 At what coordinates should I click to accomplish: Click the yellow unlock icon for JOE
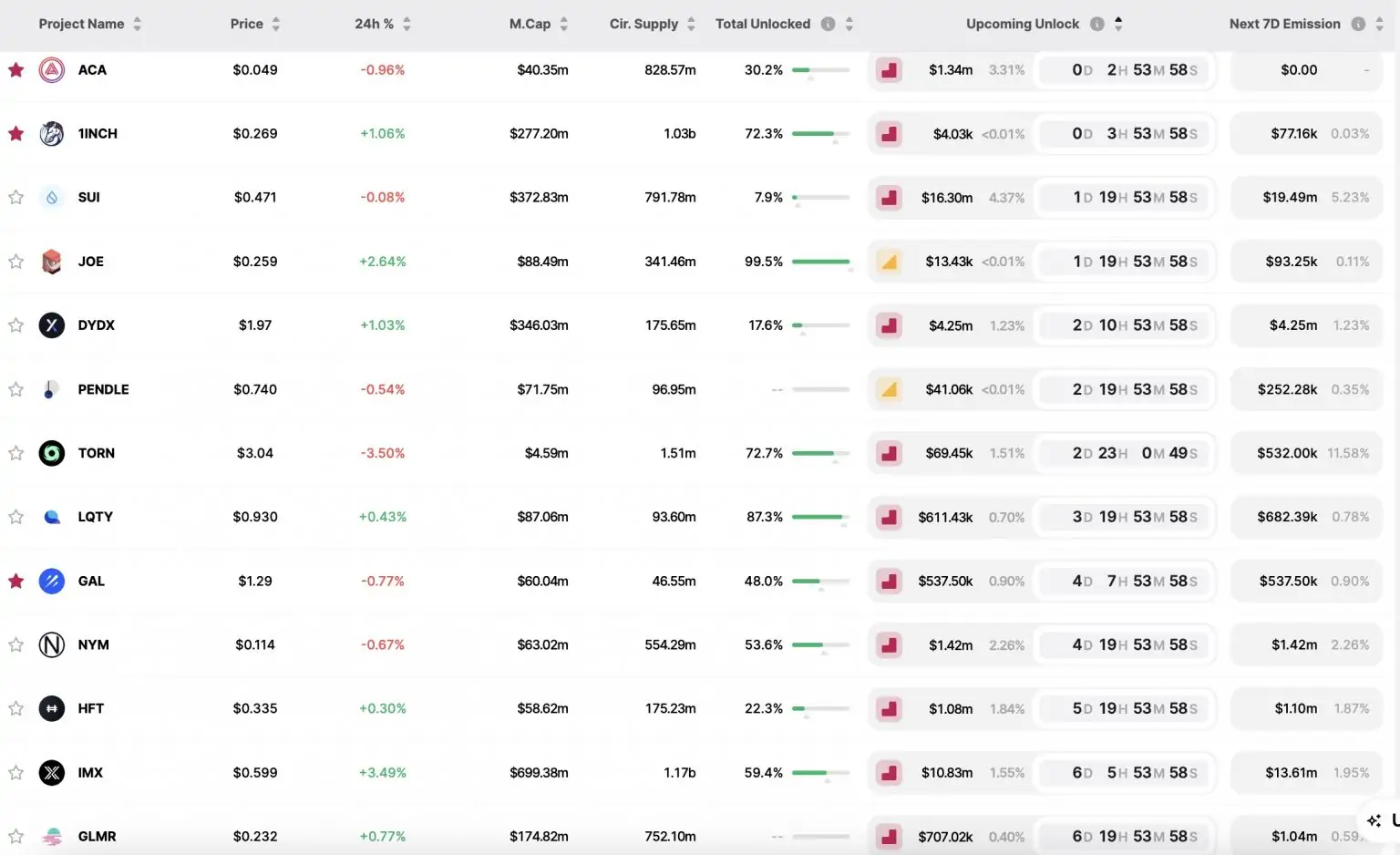[889, 262]
